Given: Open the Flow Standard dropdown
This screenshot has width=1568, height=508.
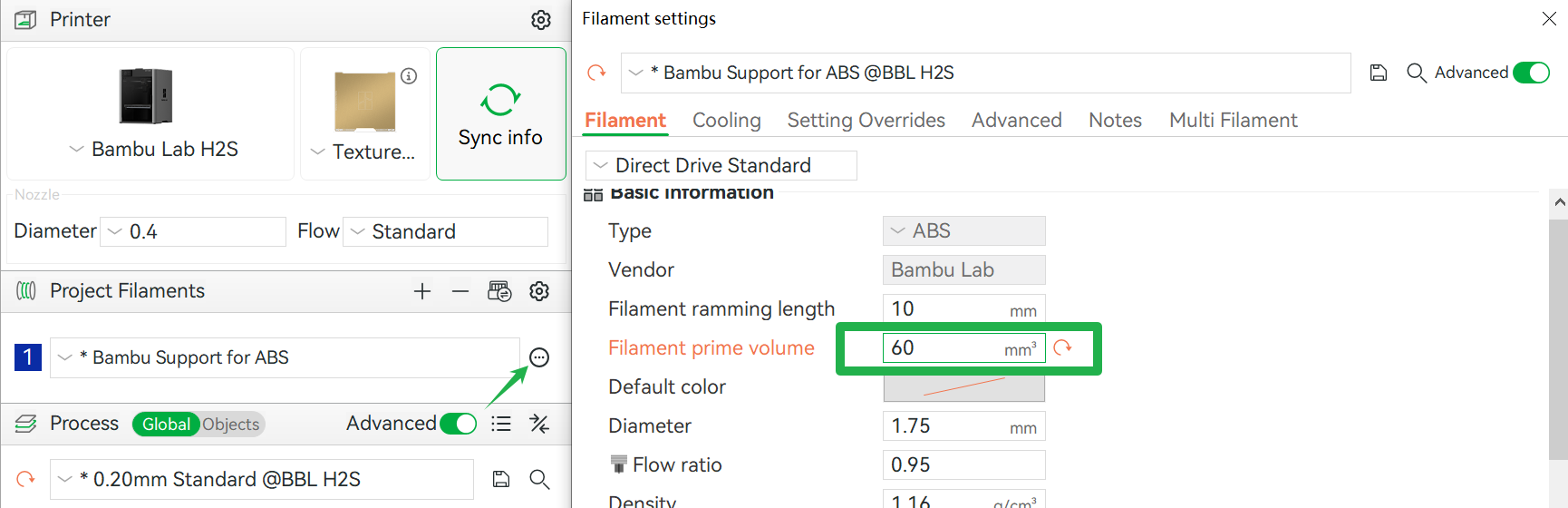Looking at the screenshot, I should click(446, 231).
